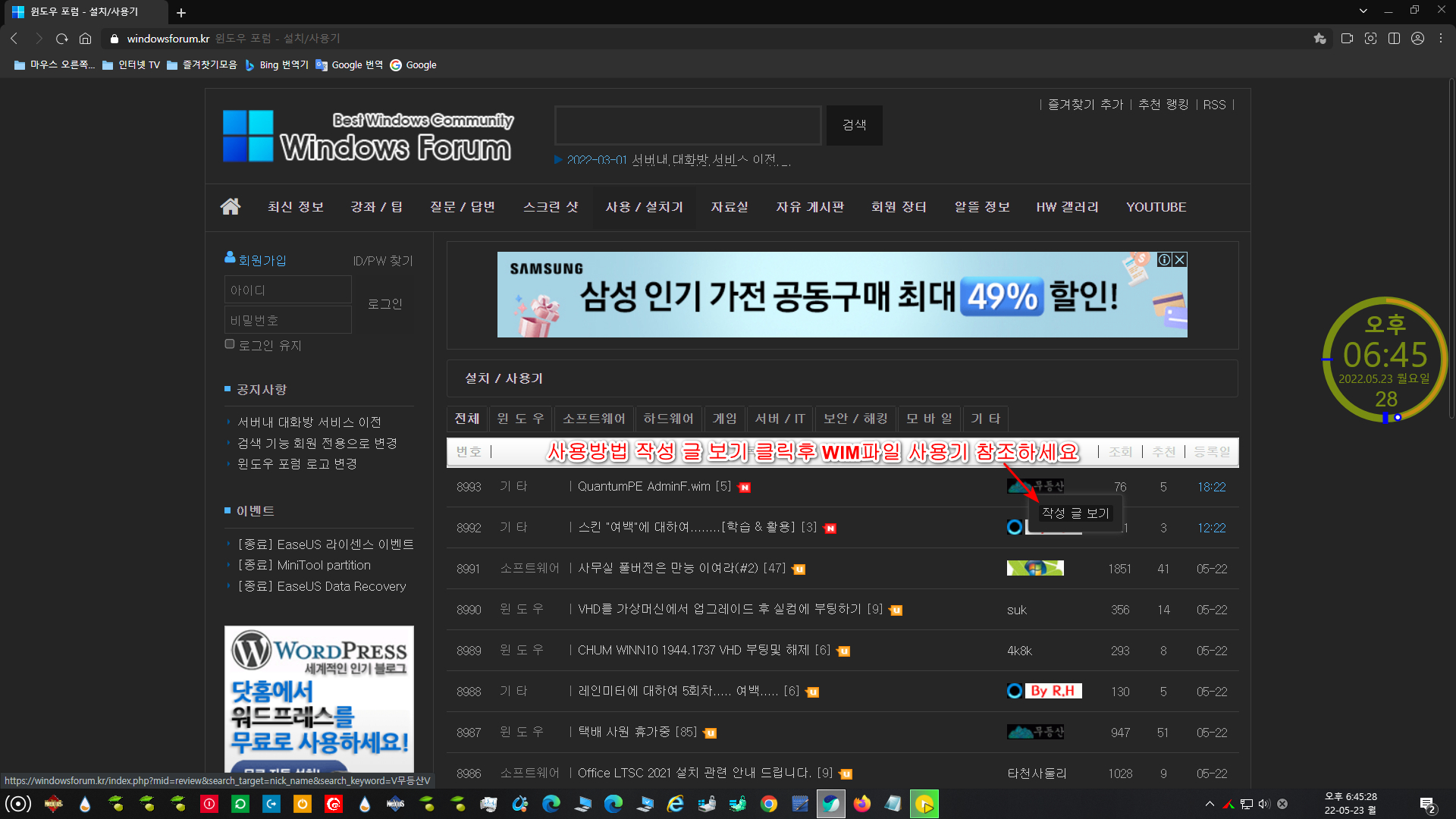Toggle 로그인 유지 checkbox

point(230,344)
